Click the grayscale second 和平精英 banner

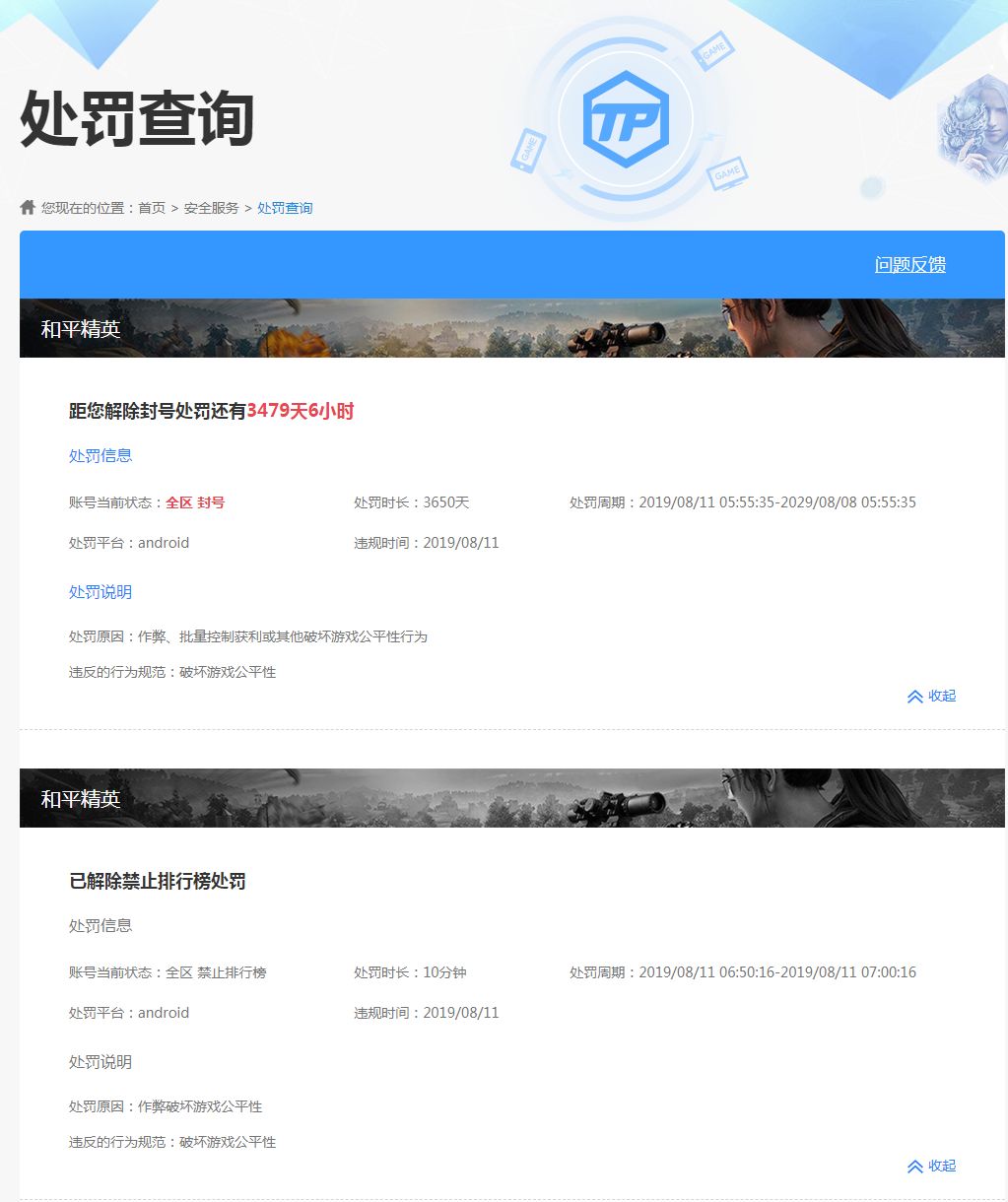coord(512,798)
